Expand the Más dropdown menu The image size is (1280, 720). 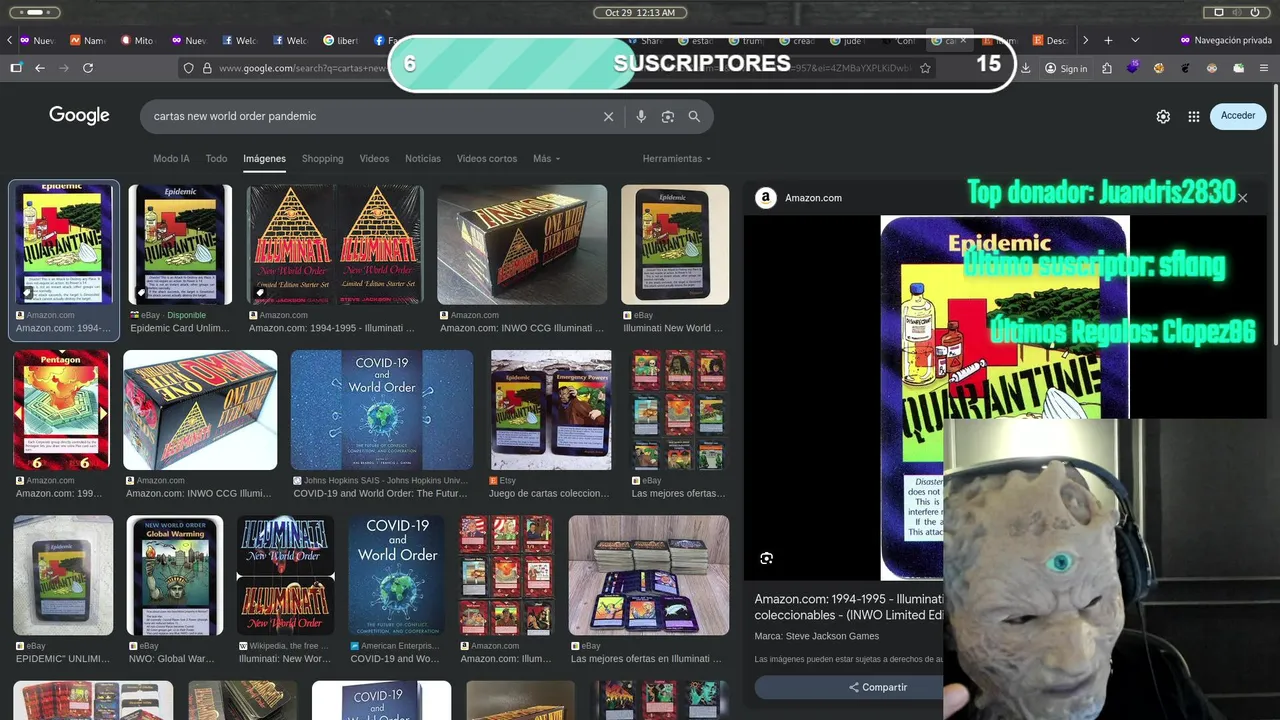[x=546, y=158]
